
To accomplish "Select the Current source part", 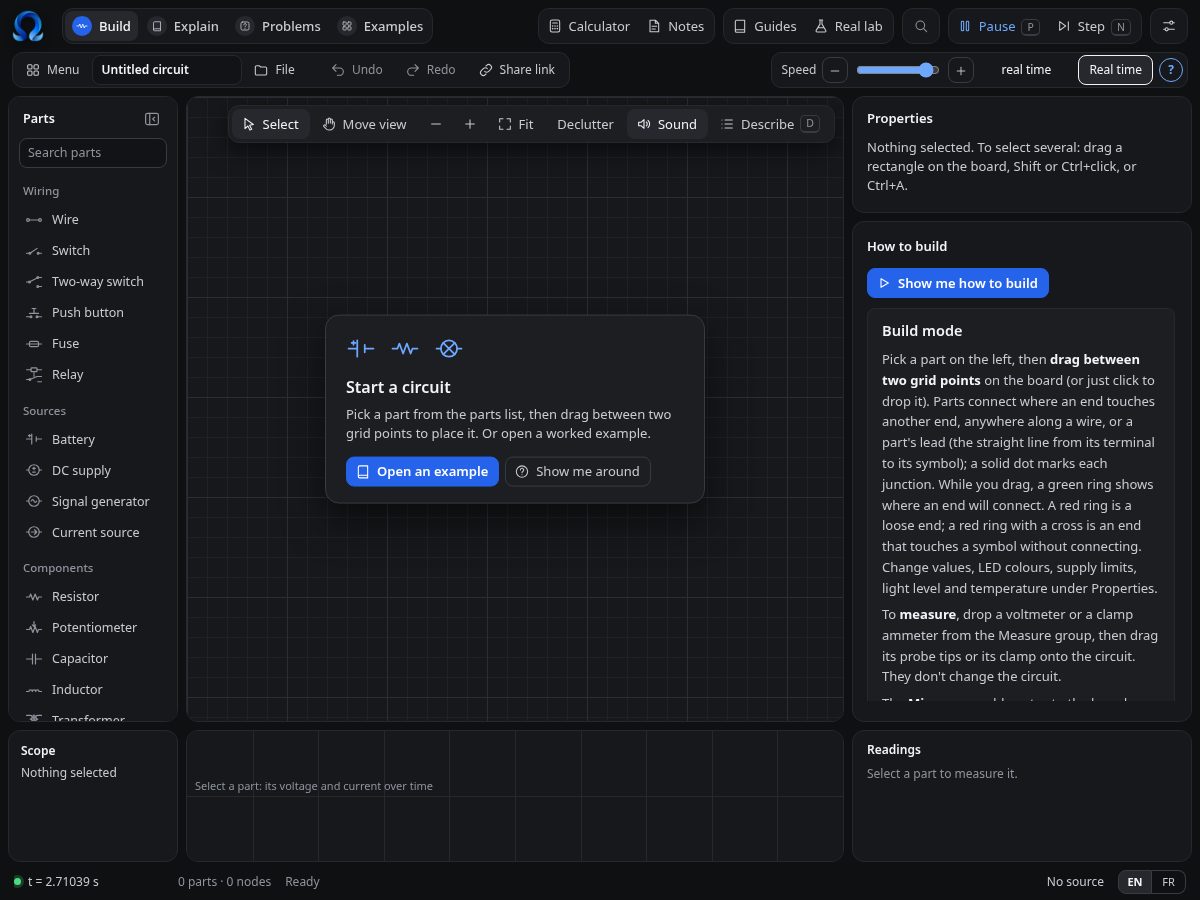I will pyautogui.click(x=93, y=532).
